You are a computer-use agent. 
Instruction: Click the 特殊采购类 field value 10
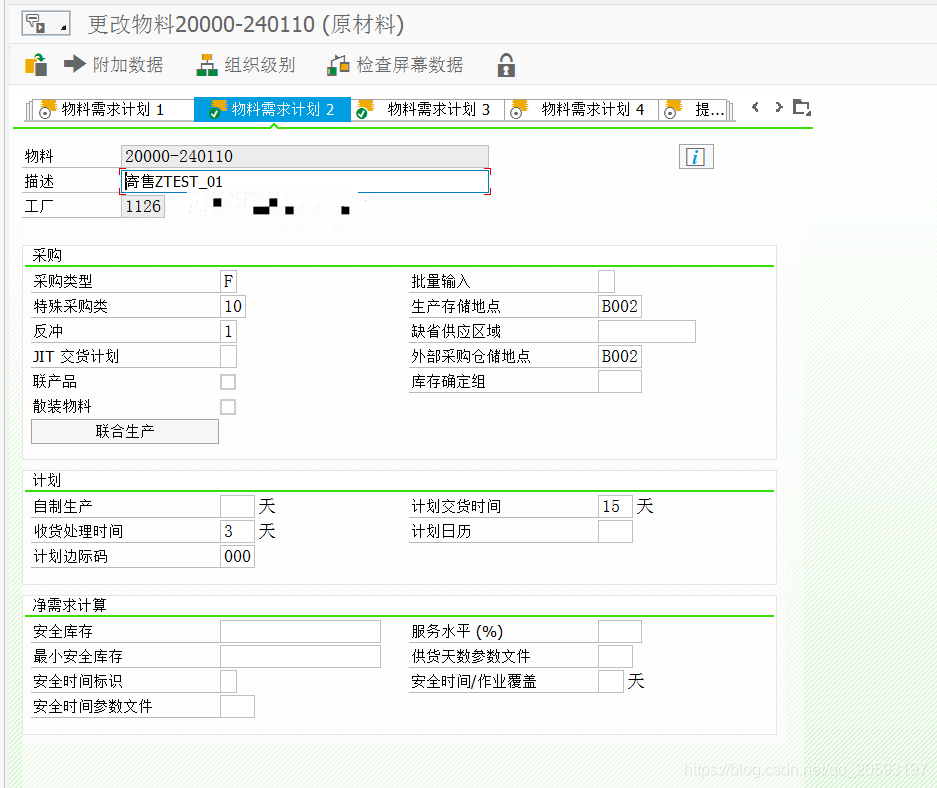click(x=233, y=306)
